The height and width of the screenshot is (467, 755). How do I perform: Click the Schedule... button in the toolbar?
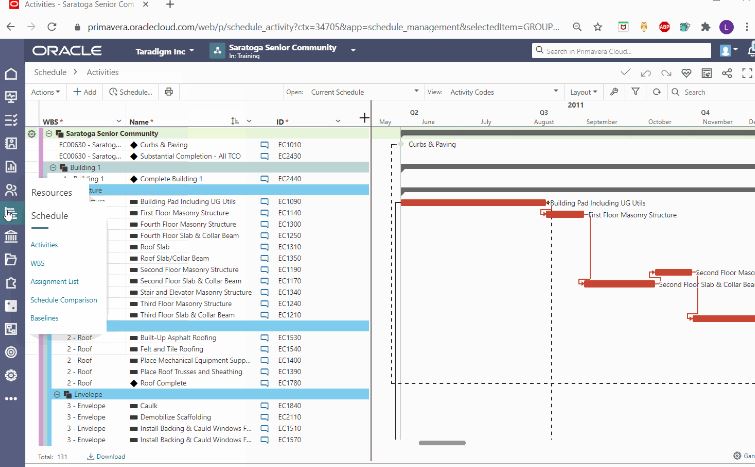click(130, 92)
